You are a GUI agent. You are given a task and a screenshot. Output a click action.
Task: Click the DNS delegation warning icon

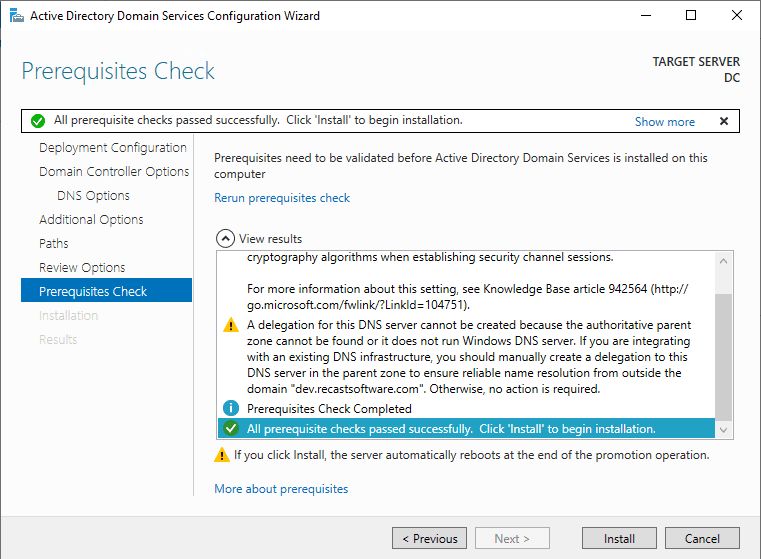pyautogui.click(x=231, y=325)
